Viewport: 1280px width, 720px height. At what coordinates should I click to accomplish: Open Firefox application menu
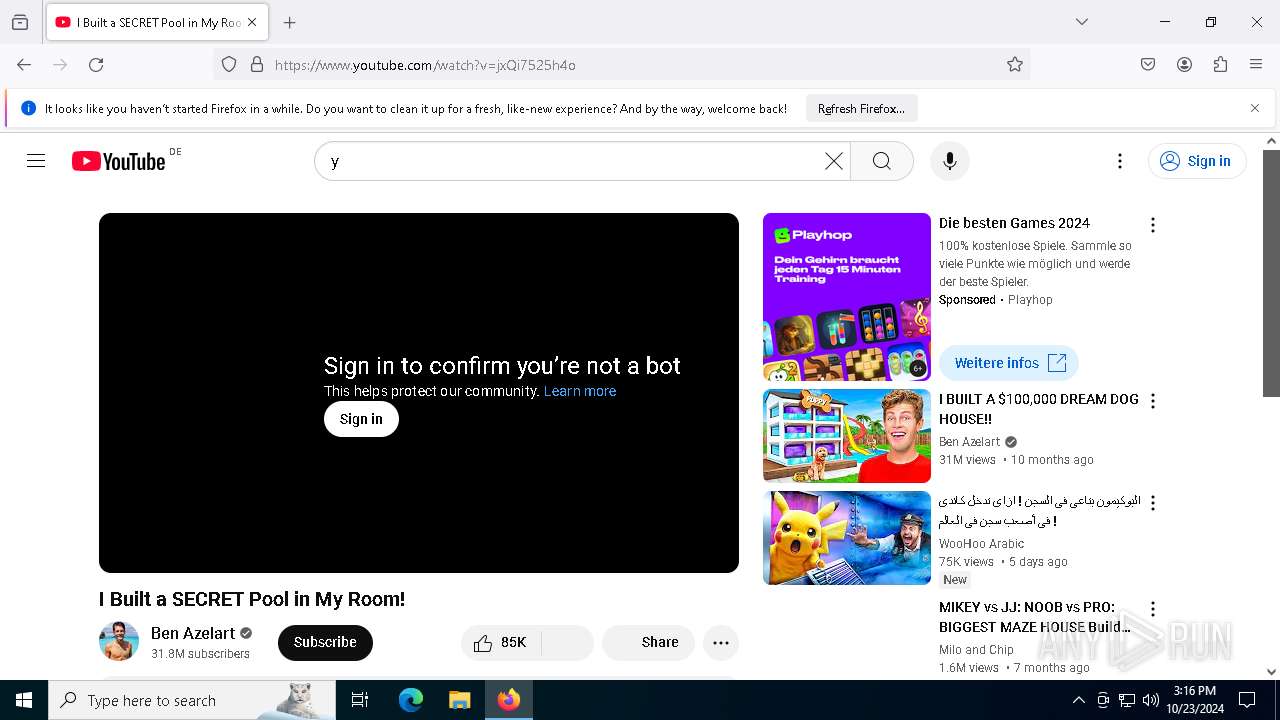tap(1256, 65)
